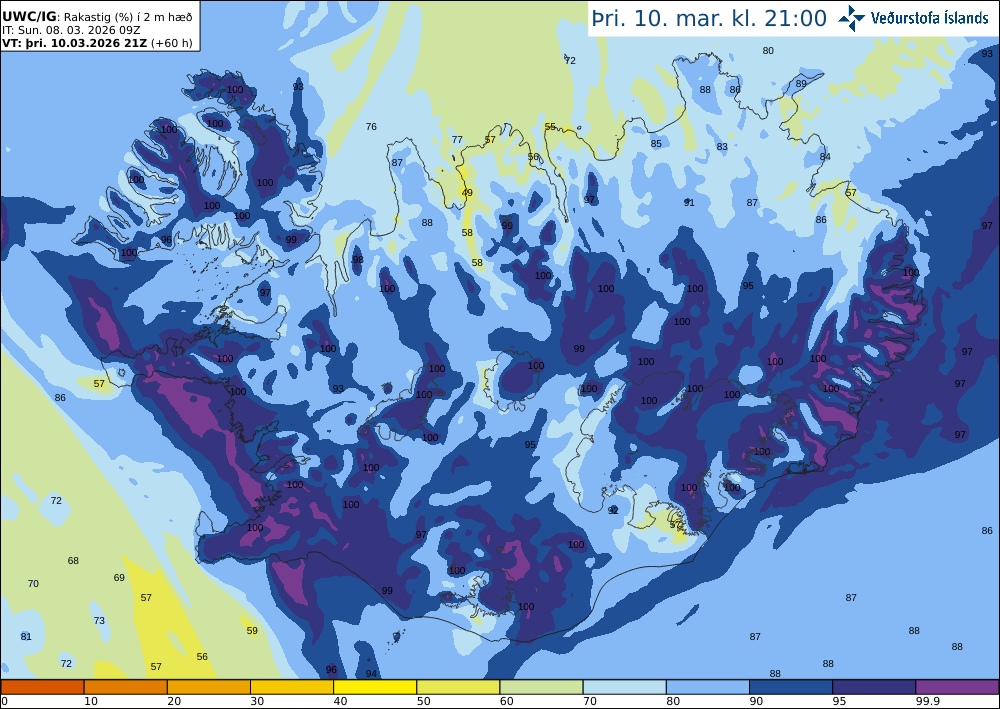Viewport: 1000px width, 709px height.
Task: Click the 'IT: Sun. 08. 03. 2026 09Z' line
Action: pos(71,30)
